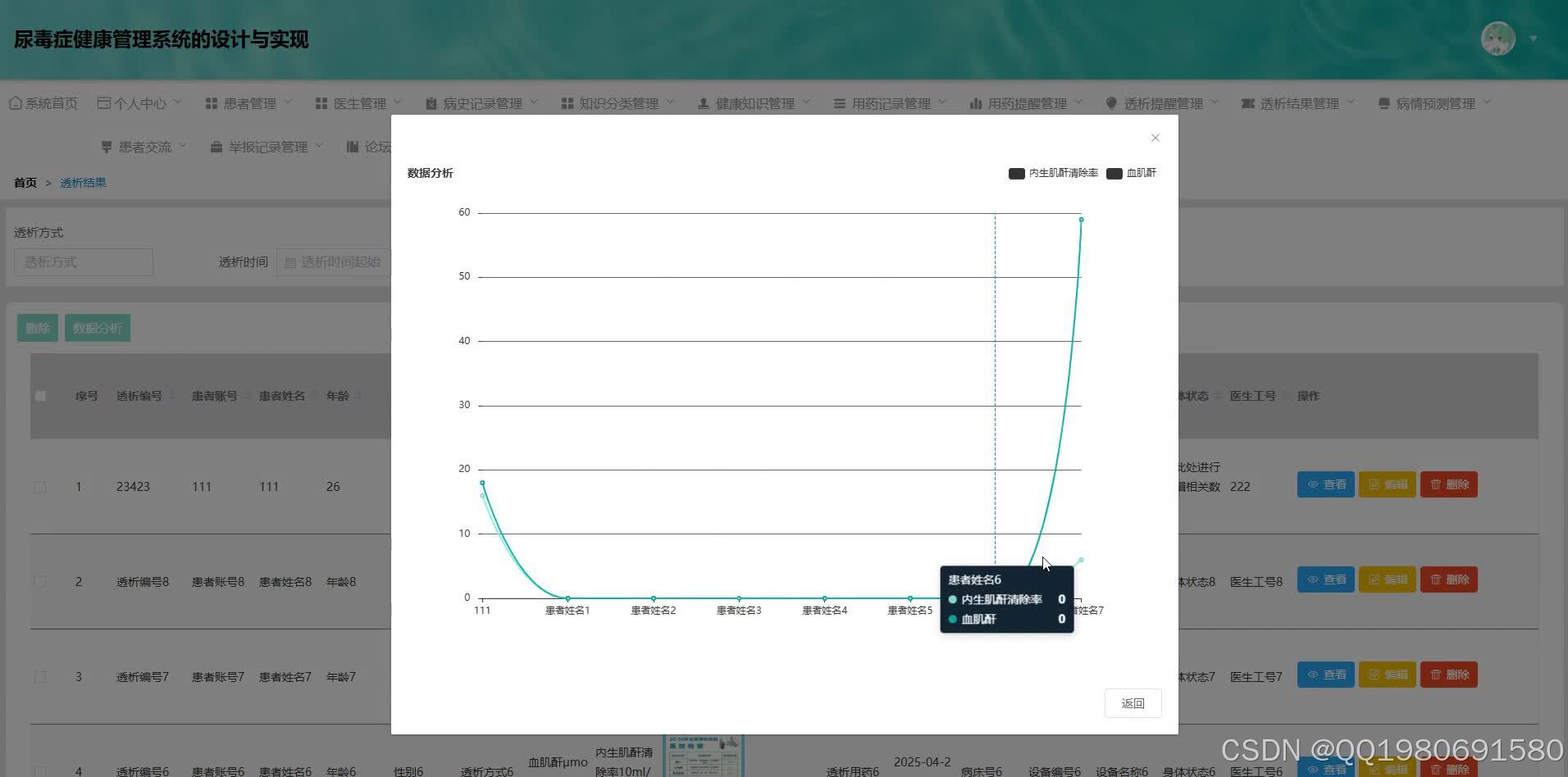Click the 个人中心 menu icon
The height and width of the screenshot is (777, 1568).
click(103, 103)
